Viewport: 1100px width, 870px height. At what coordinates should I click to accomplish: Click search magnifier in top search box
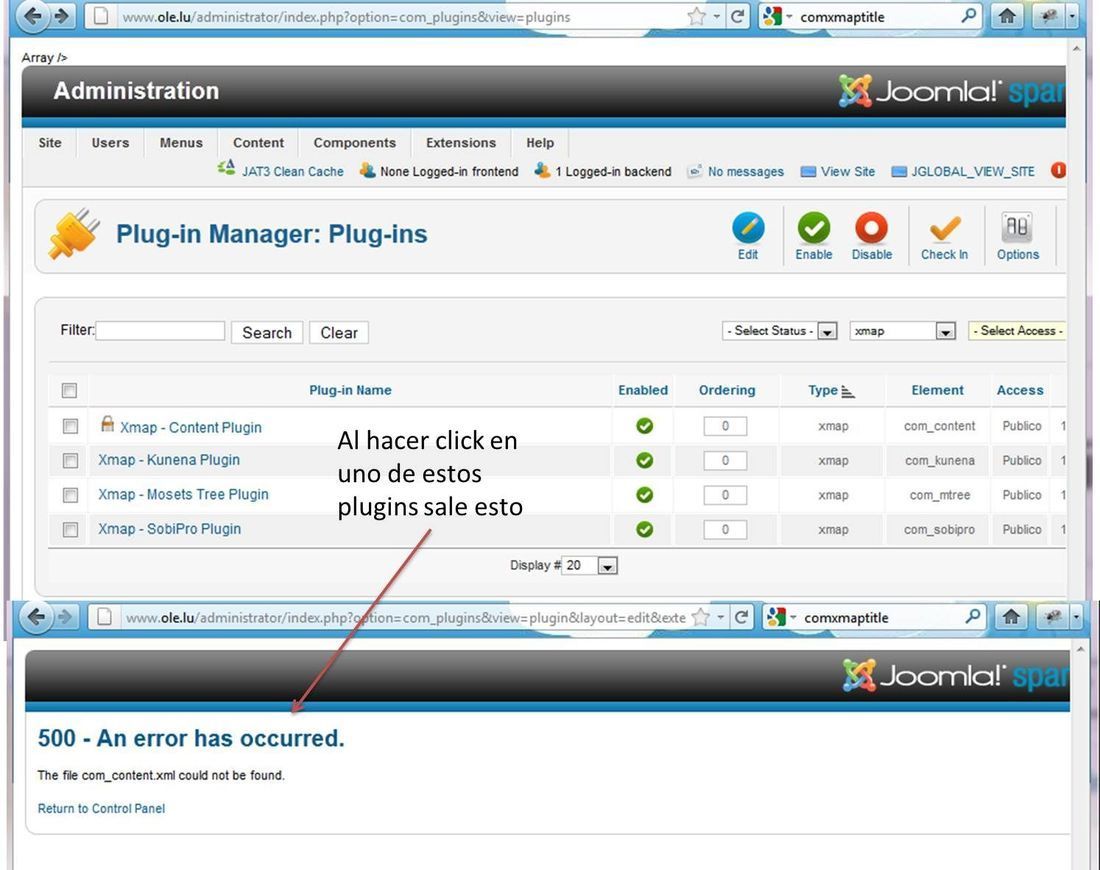click(968, 15)
